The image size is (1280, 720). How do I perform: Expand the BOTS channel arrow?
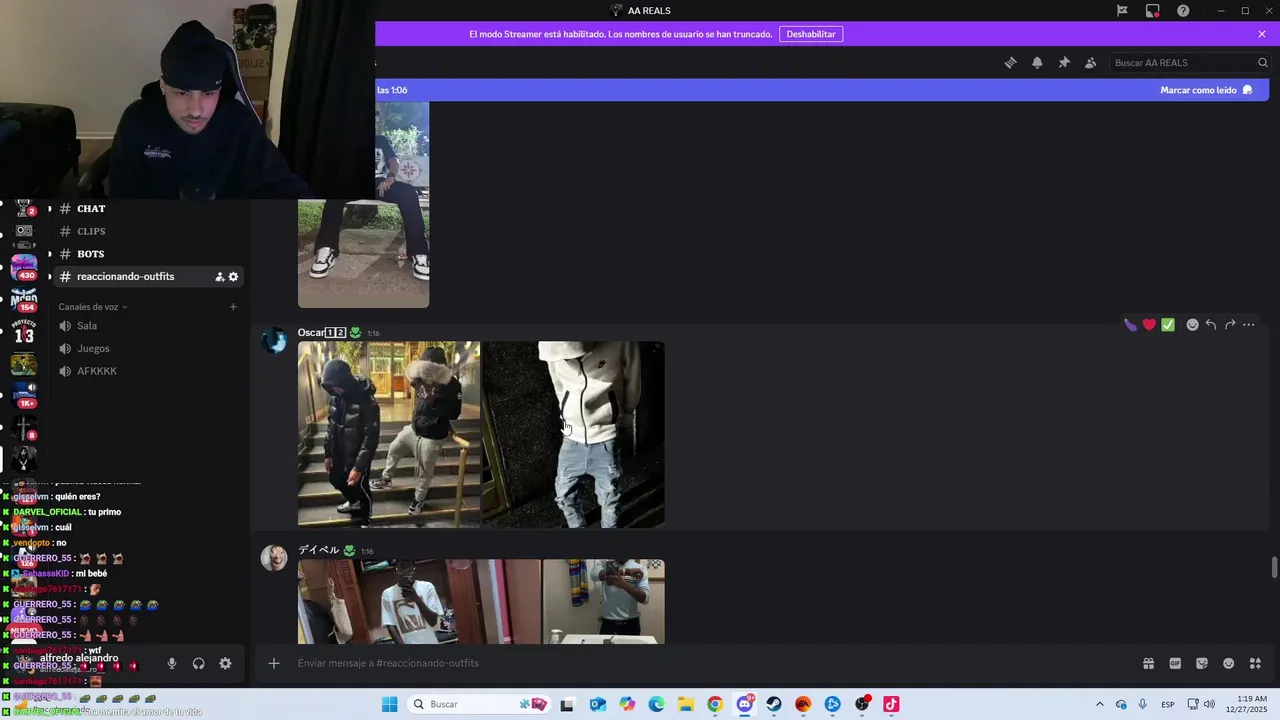tap(49, 254)
